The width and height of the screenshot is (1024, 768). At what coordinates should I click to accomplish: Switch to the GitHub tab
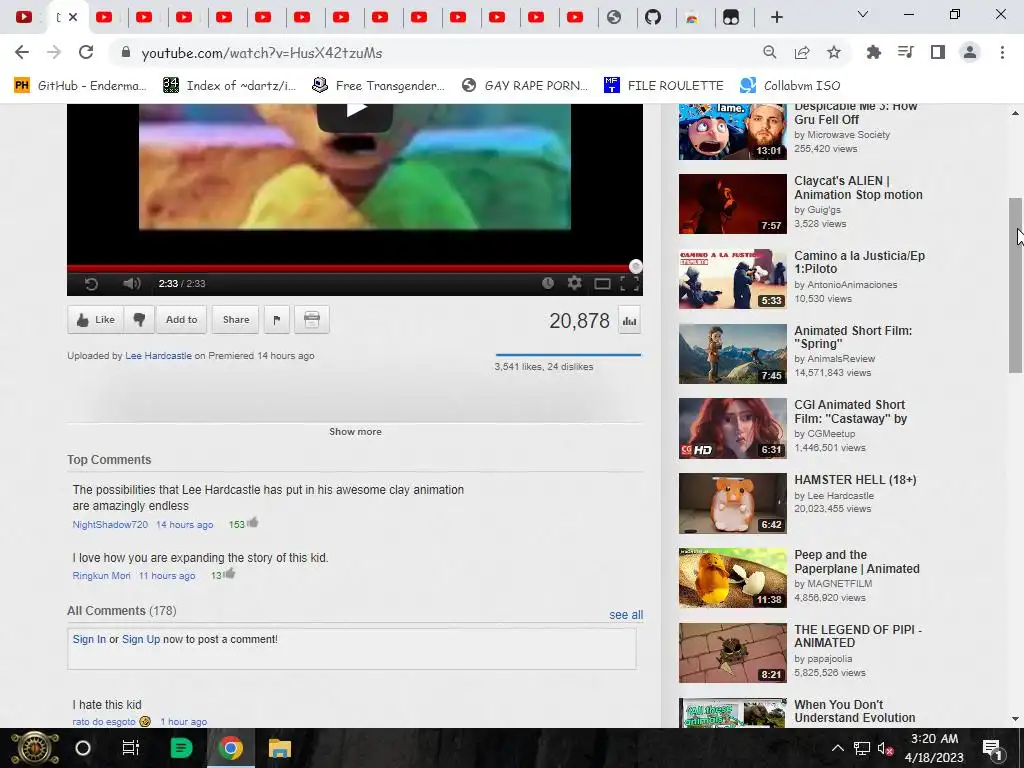(x=653, y=17)
